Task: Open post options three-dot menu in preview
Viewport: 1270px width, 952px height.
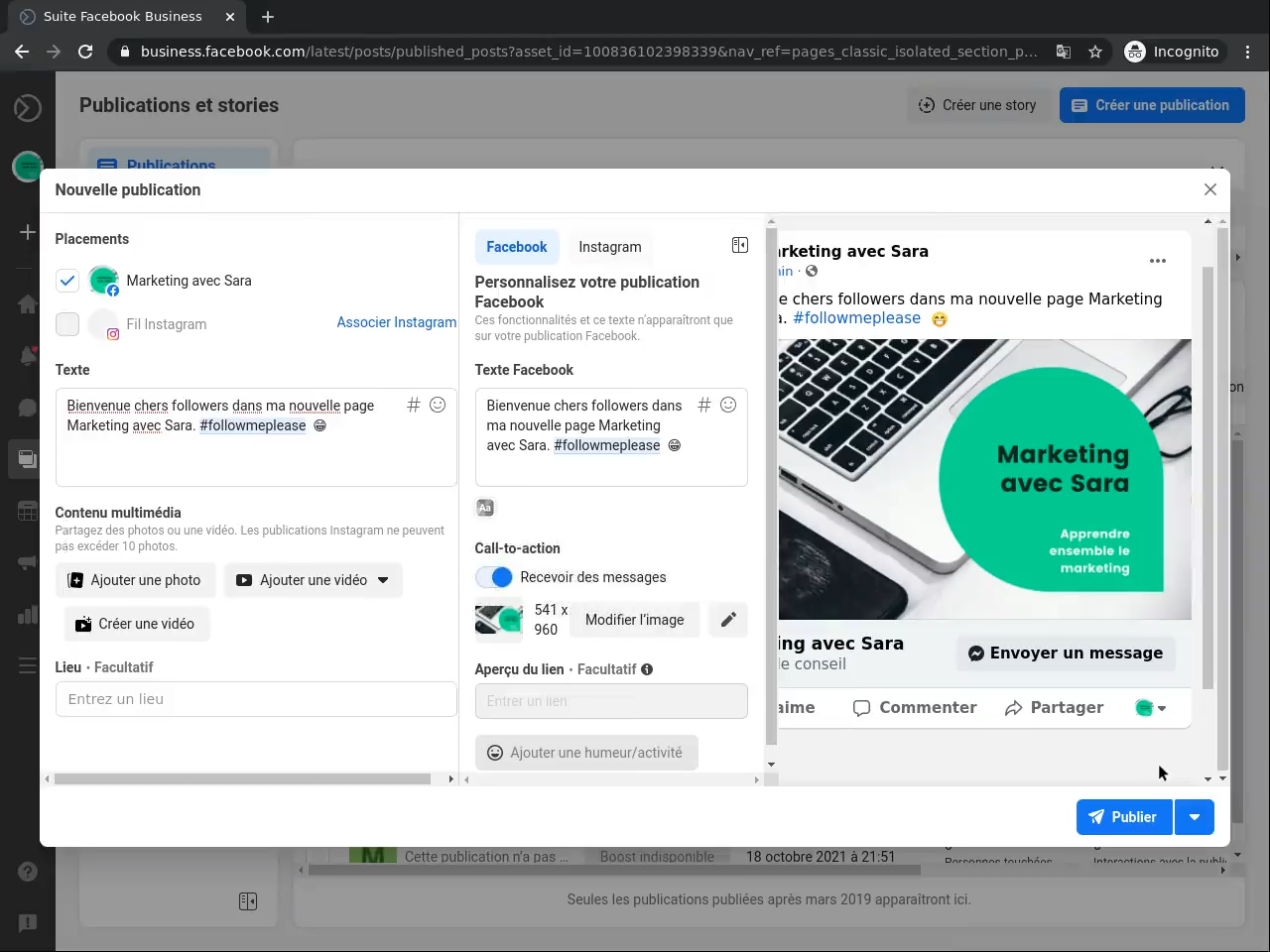Action: pyautogui.click(x=1157, y=261)
